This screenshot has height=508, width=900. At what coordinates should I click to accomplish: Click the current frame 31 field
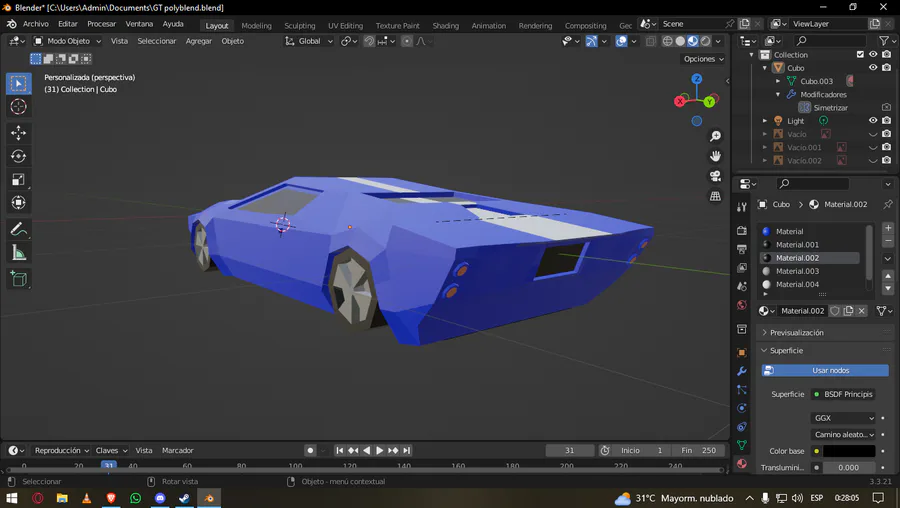click(569, 451)
